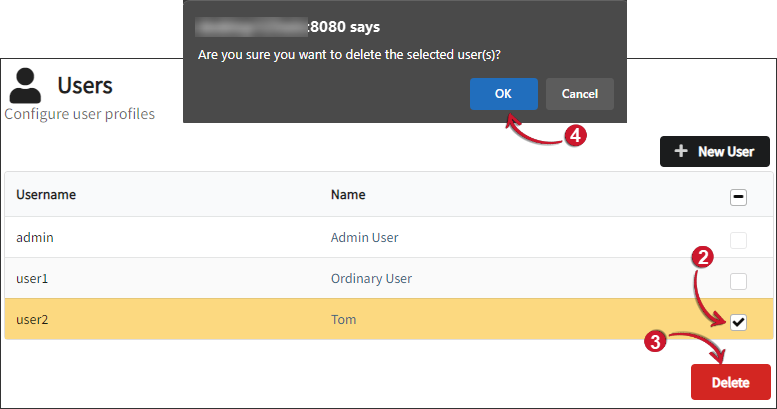Select the 'admin' username cell
777x409 pixels.
tap(35, 237)
